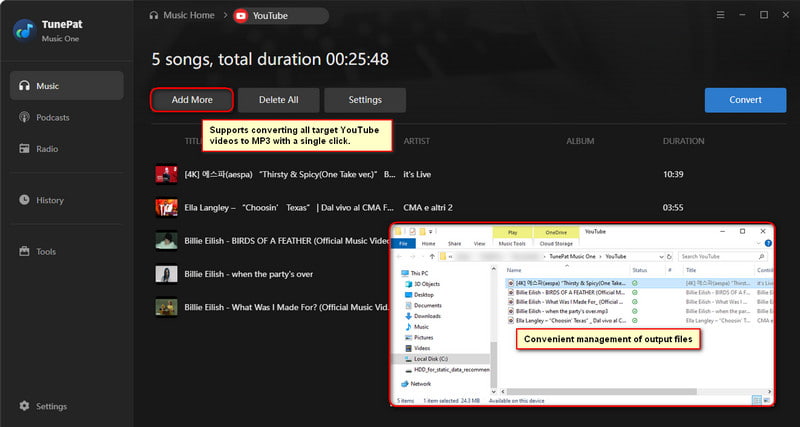Open Settings at the sidebar bottom
The image size is (800, 427).
click(43, 406)
